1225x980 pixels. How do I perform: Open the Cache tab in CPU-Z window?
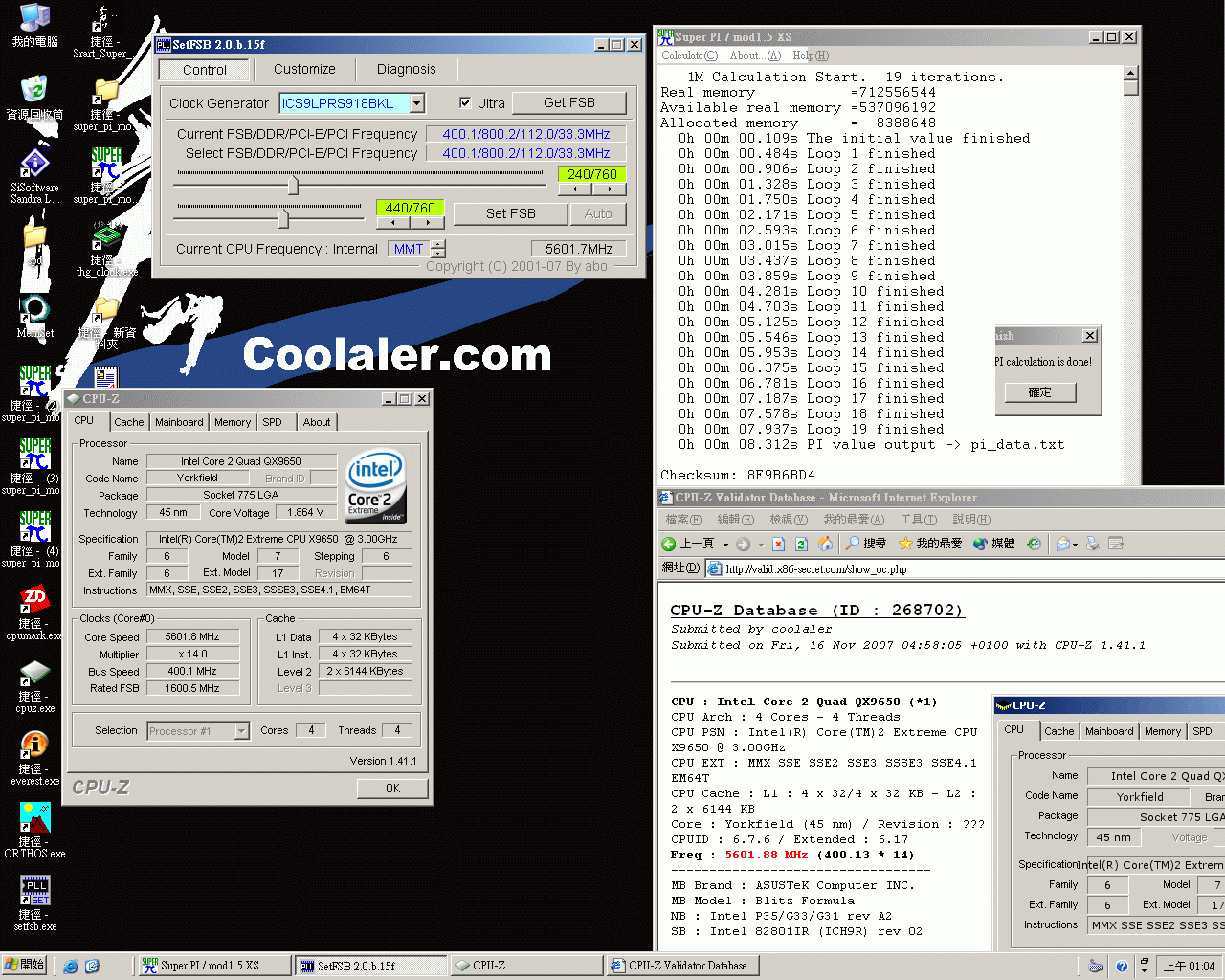click(x=129, y=422)
